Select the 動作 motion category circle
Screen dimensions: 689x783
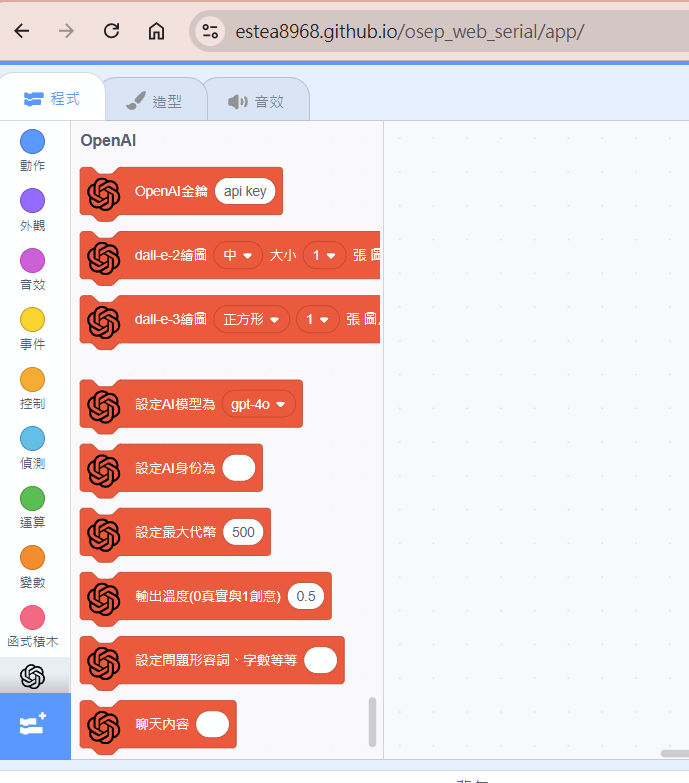[x=32, y=141]
